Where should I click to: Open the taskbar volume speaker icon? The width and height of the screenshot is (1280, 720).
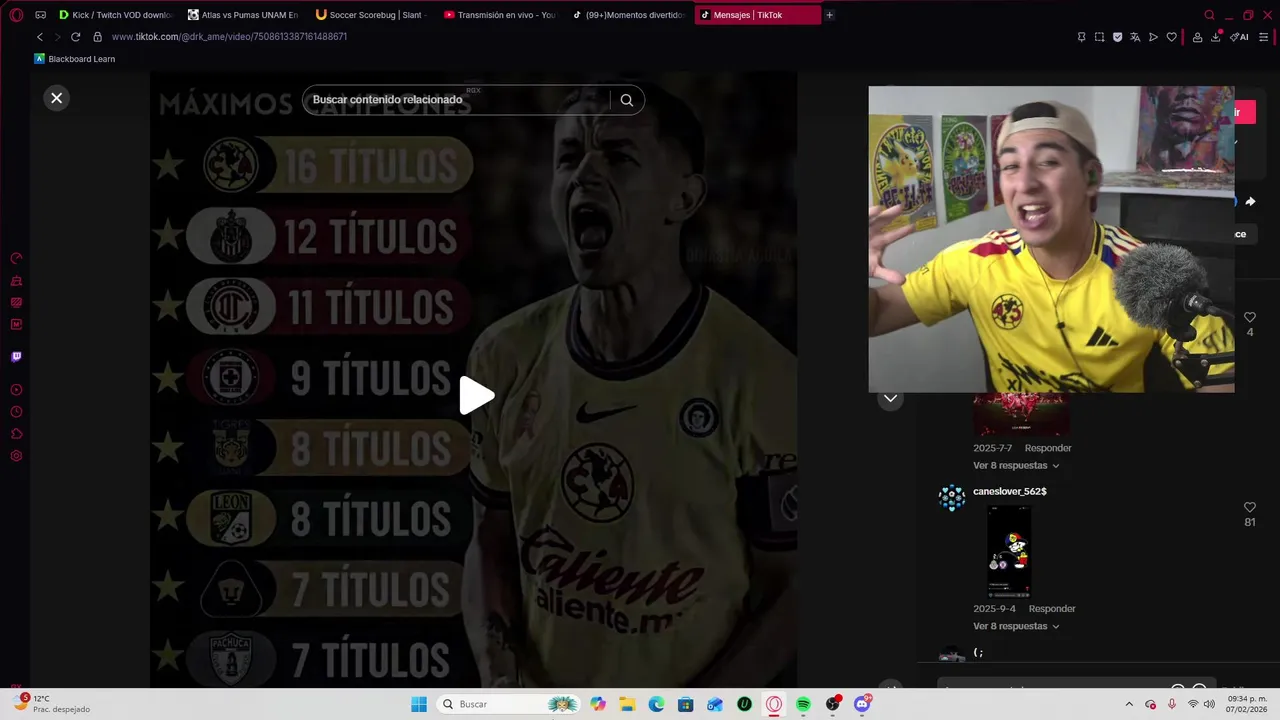1209,704
